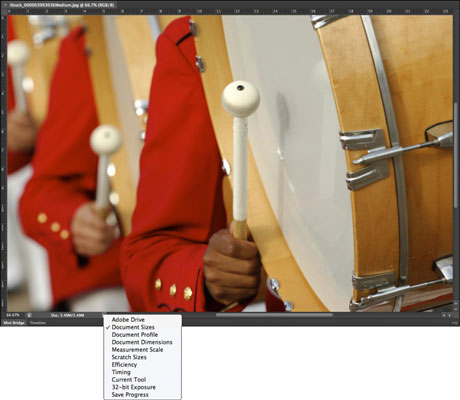Select Efficiency in status popup
460x400 pixels.
point(143,365)
